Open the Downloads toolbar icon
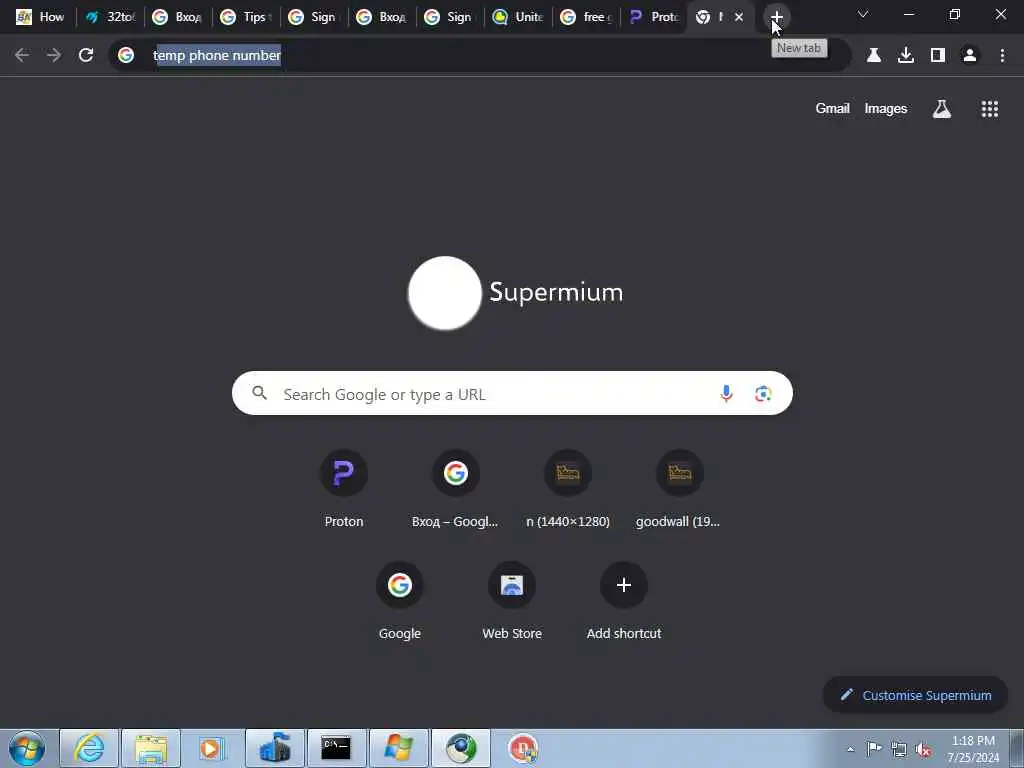1024x768 pixels. (906, 56)
